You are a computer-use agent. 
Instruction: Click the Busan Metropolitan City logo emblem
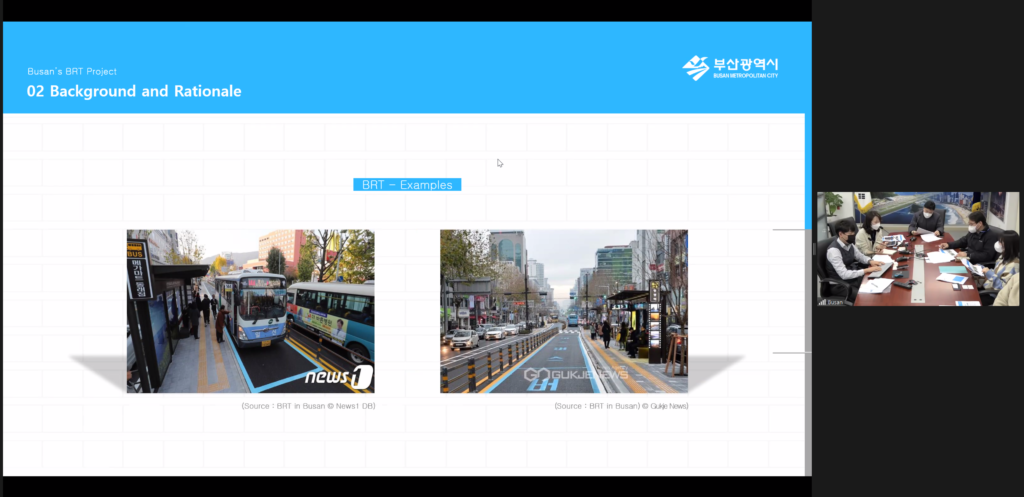click(695, 68)
